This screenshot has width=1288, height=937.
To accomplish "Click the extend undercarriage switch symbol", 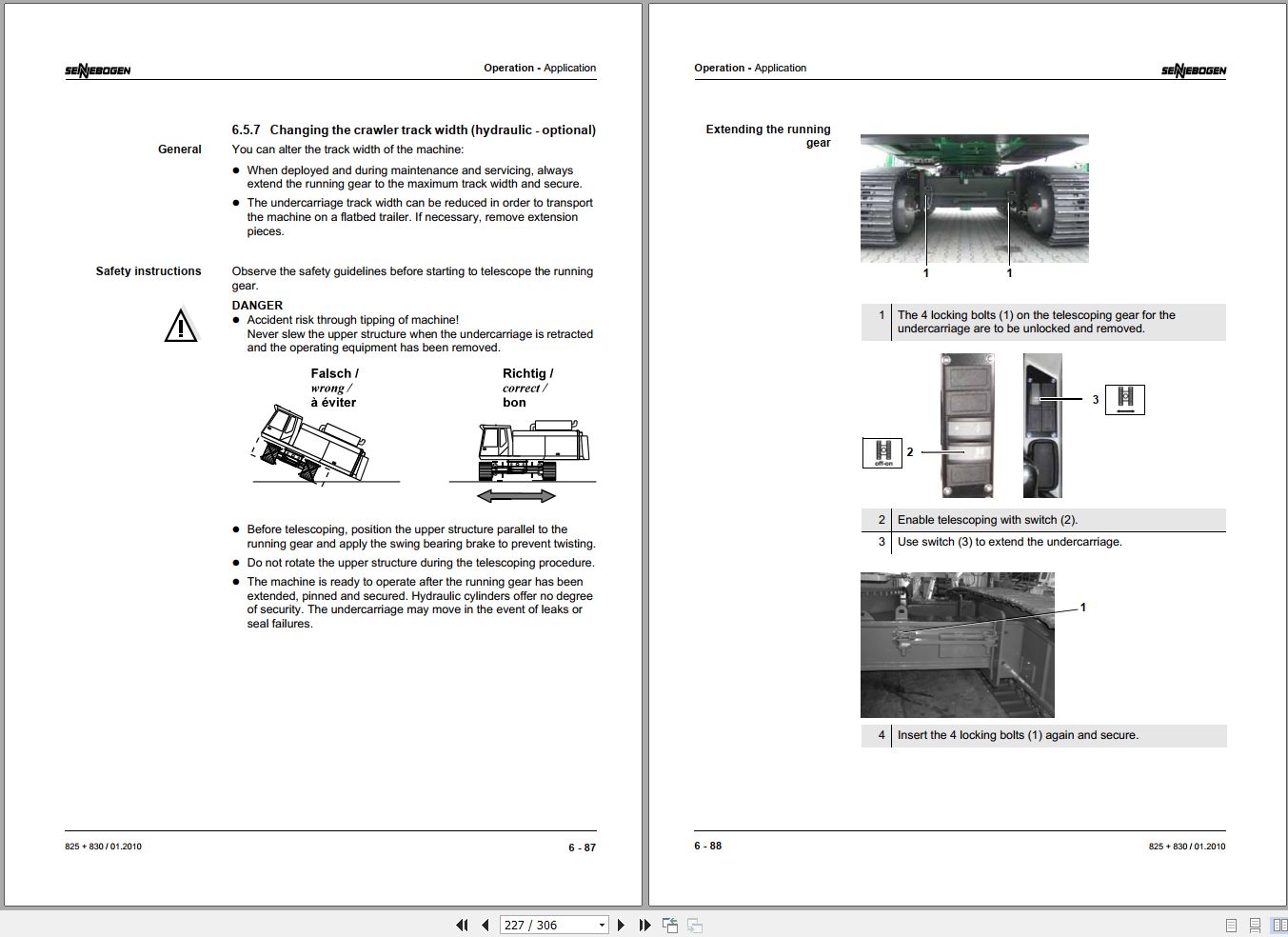I will [1124, 400].
